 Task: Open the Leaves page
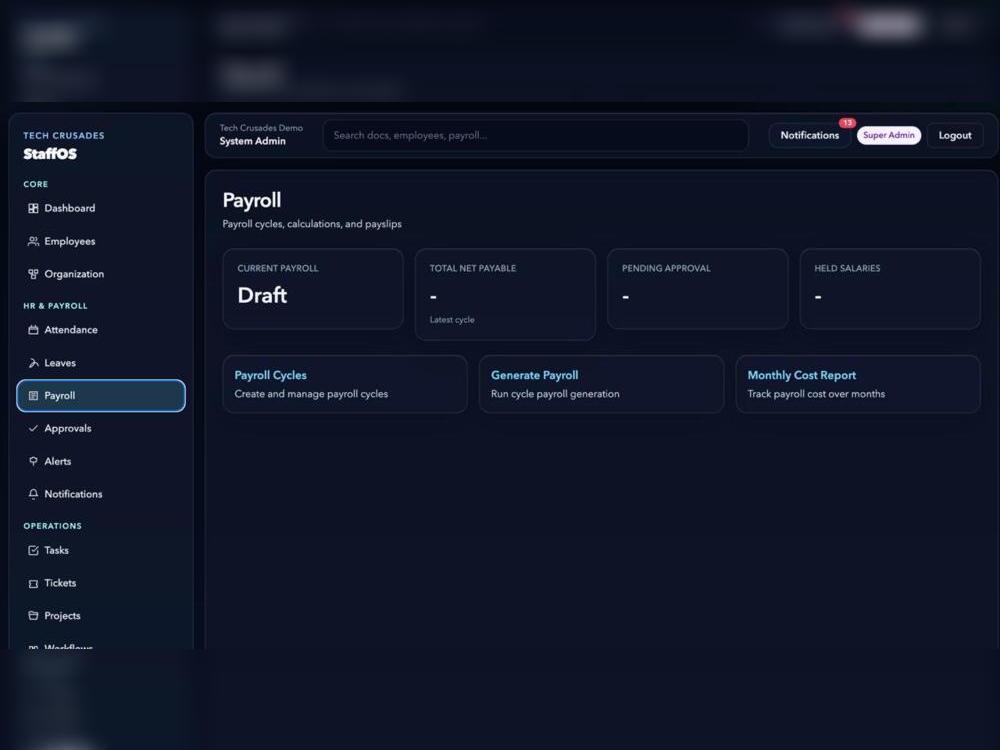tap(101, 363)
